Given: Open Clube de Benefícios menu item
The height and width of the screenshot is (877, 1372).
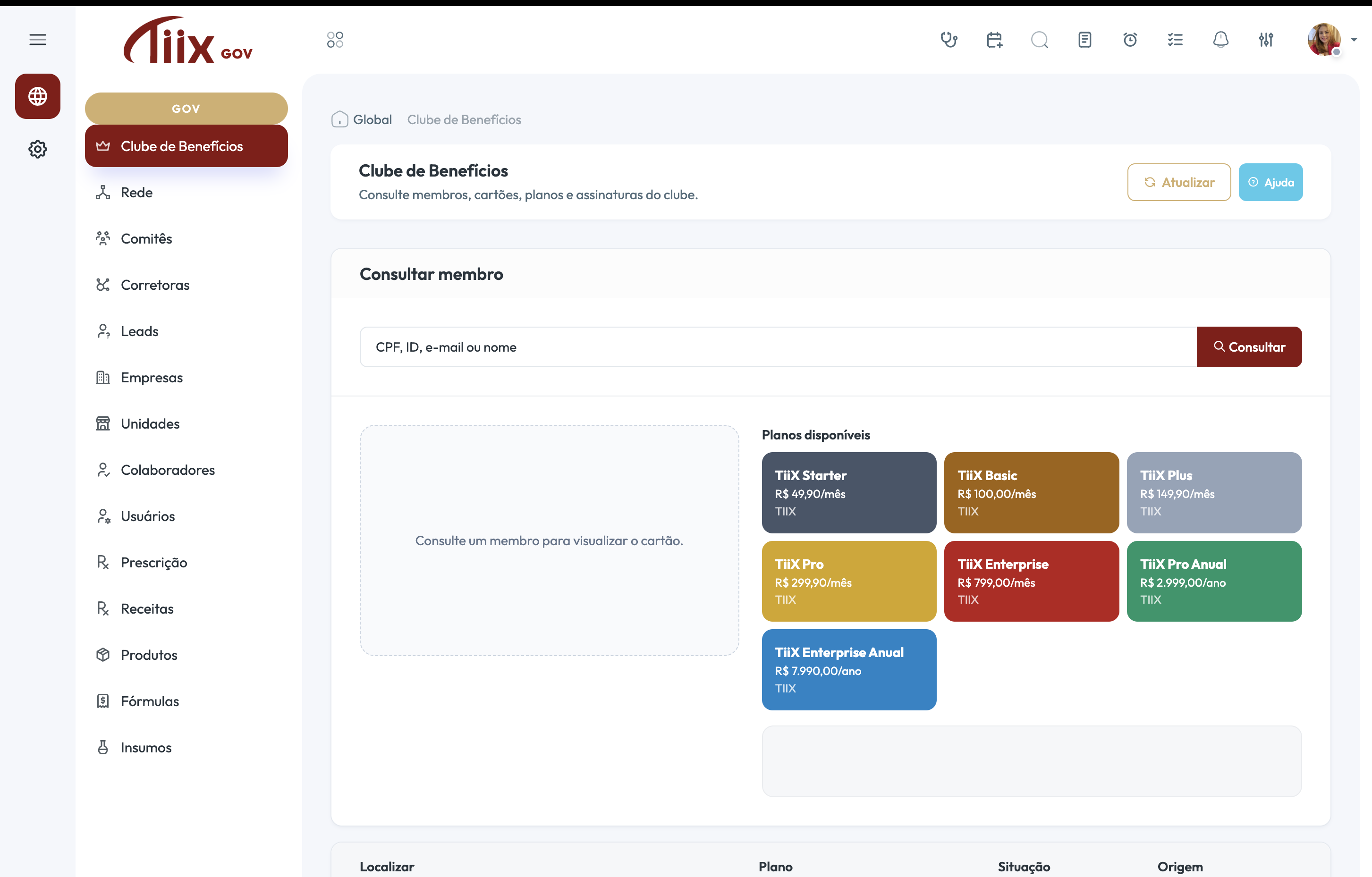Looking at the screenshot, I should [186, 146].
